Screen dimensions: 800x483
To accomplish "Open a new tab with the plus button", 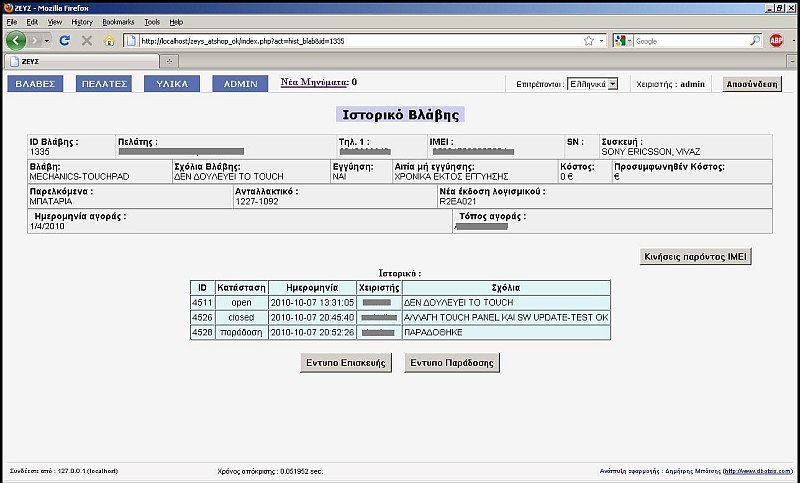I will [169, 61].
